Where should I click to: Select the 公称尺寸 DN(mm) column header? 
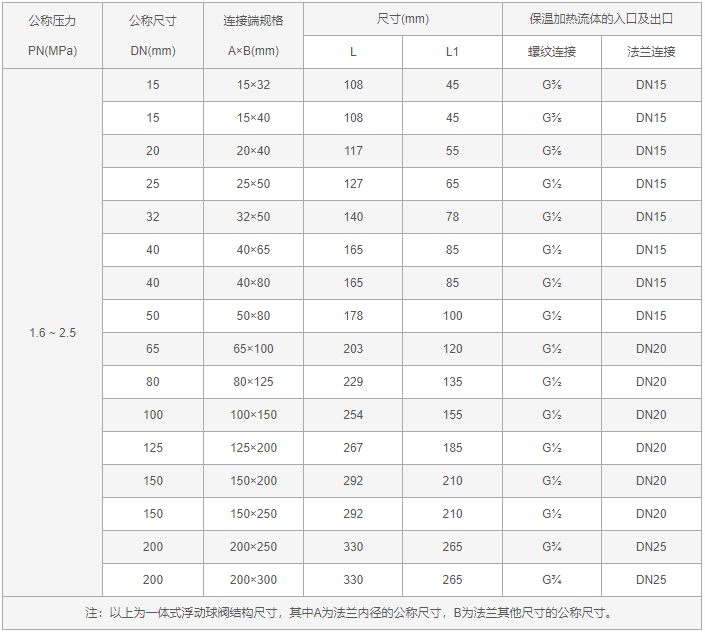pyautogui.click(x=152, y=35)
